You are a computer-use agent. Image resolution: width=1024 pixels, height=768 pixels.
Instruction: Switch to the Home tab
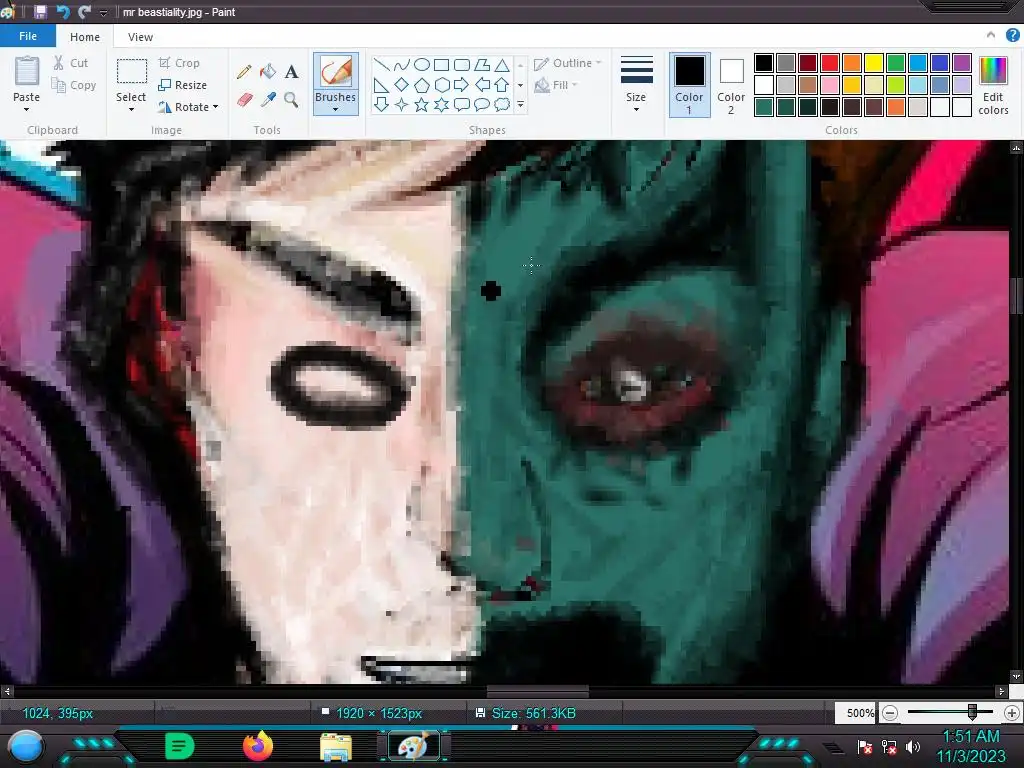click(85, 37)
